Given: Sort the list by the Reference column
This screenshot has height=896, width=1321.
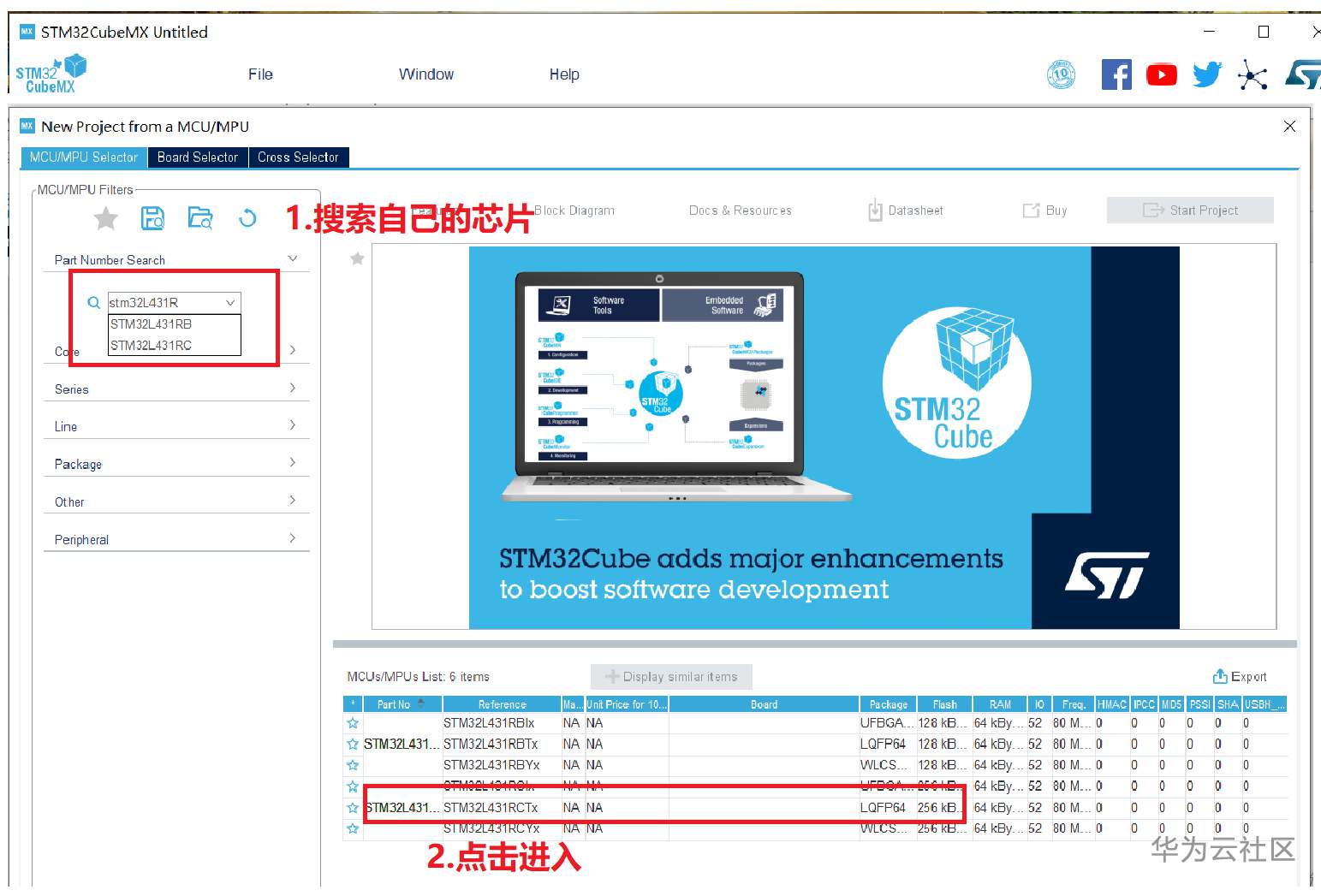Looking at the screenshot, I should point(502,704).
